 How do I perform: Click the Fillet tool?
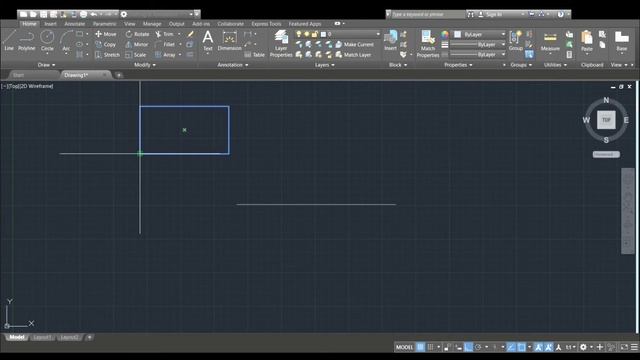coord(165,44)
